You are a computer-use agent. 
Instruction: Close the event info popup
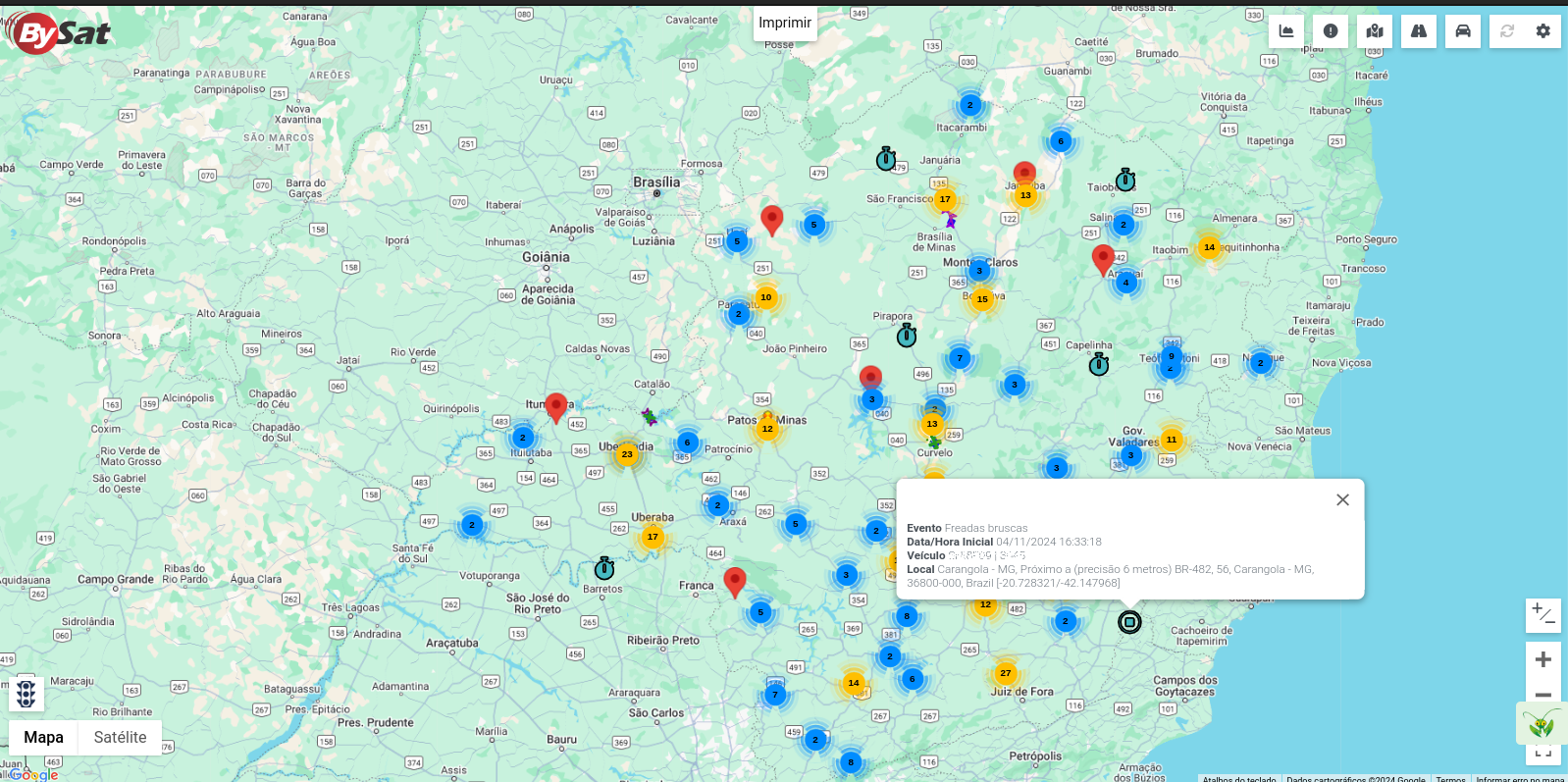[1342, 499]
